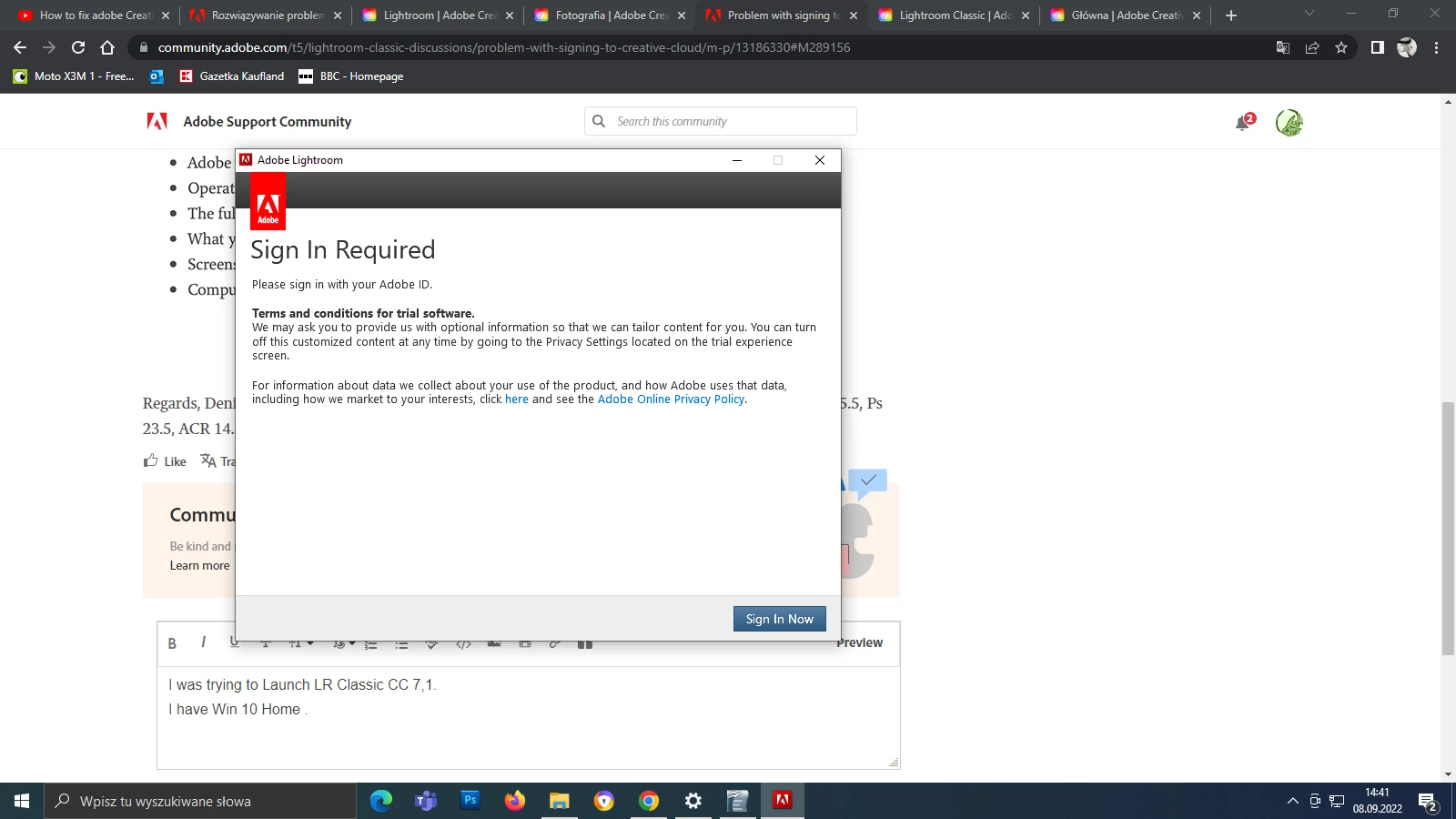Show hidden system tray icons

(1292, 801)
